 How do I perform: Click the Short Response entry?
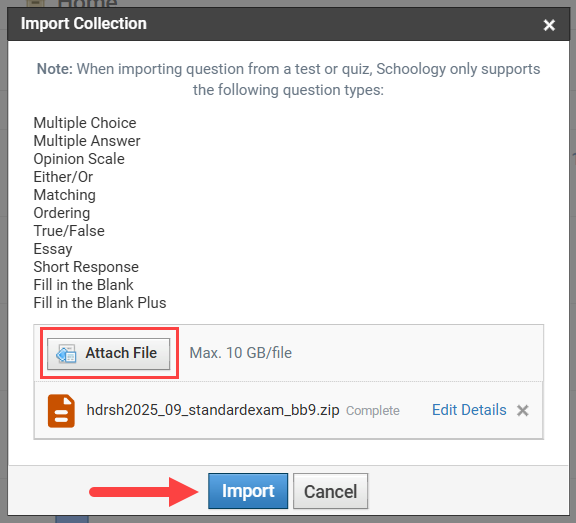click(86, 267)
